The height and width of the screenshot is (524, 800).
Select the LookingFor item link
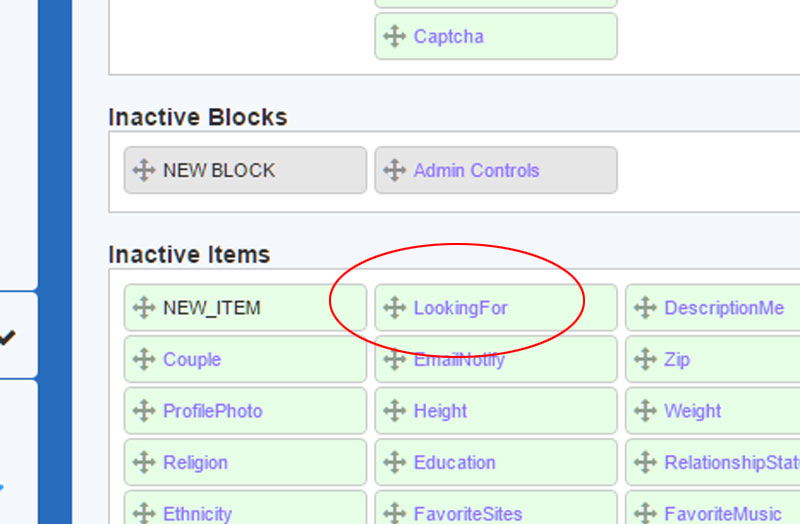coord(460,308)
